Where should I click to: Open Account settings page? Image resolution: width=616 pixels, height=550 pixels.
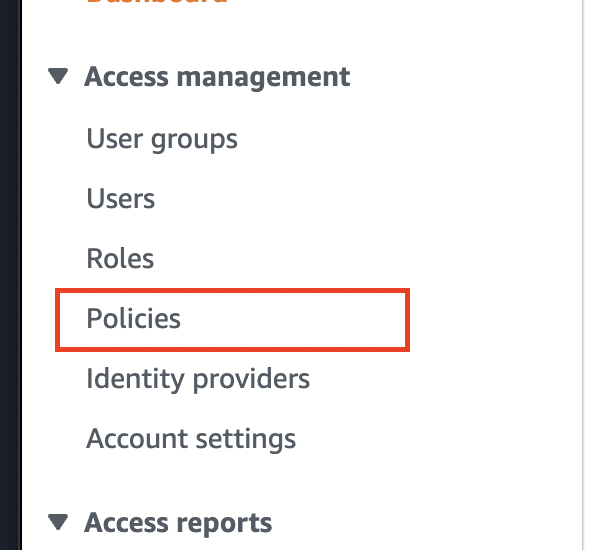tap(191, 438)
